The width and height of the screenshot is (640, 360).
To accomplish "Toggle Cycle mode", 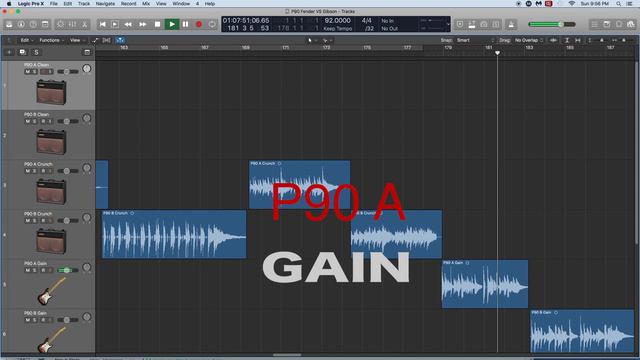I will (x=212, y=24).
